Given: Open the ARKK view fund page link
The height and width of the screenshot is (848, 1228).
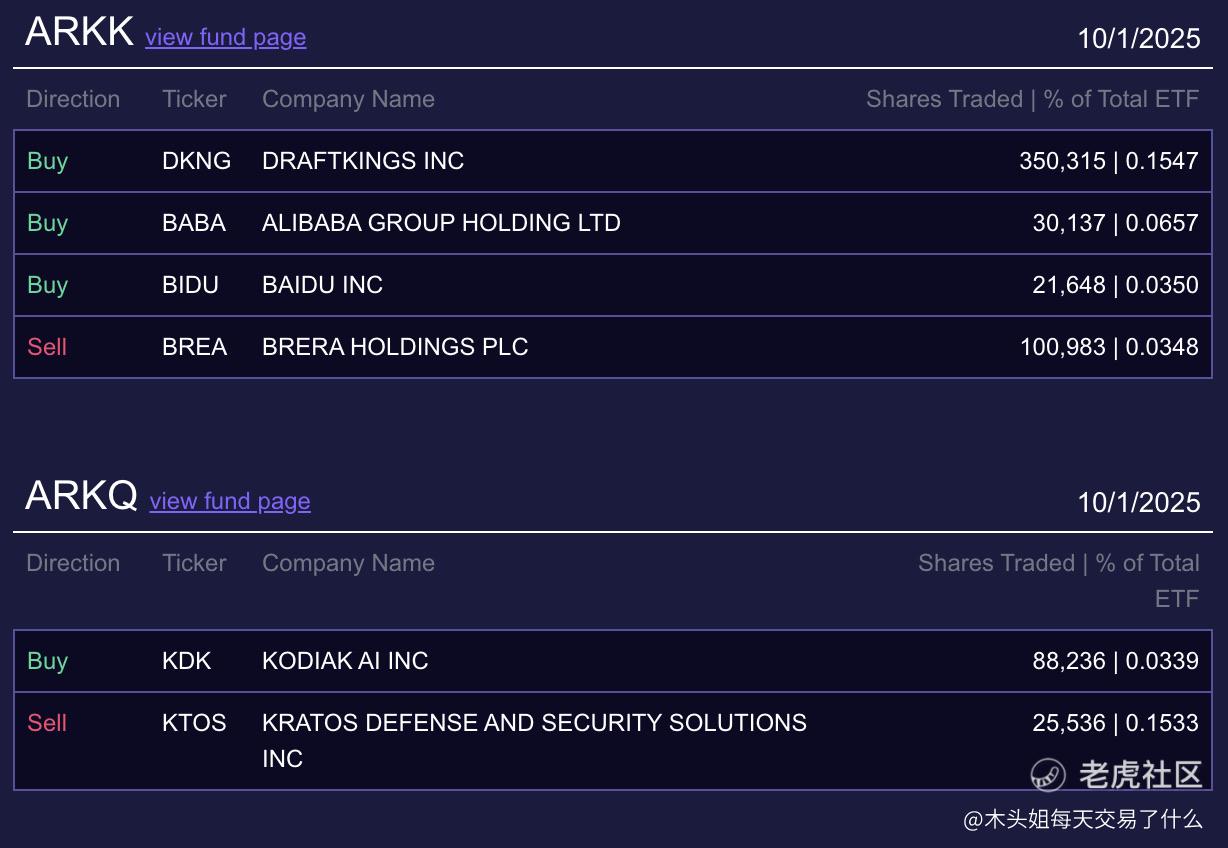Looking at the screenshot, I should point(225,38).
